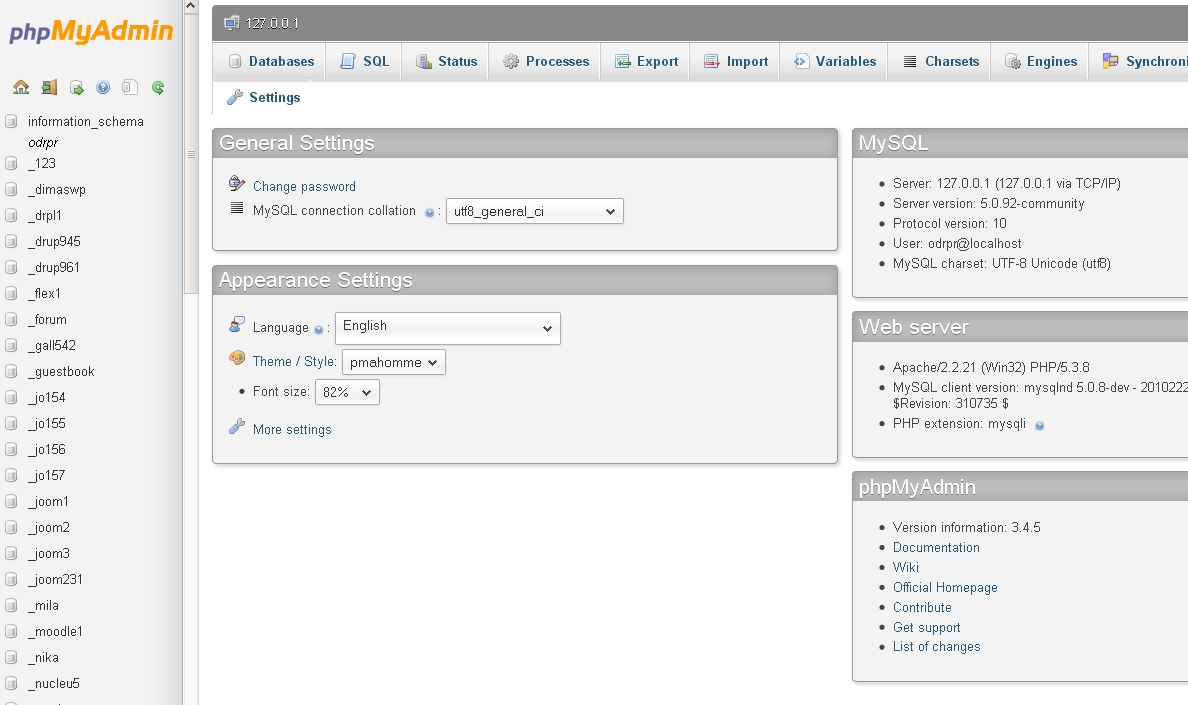Click help icon beside Language label

(318, 329)
